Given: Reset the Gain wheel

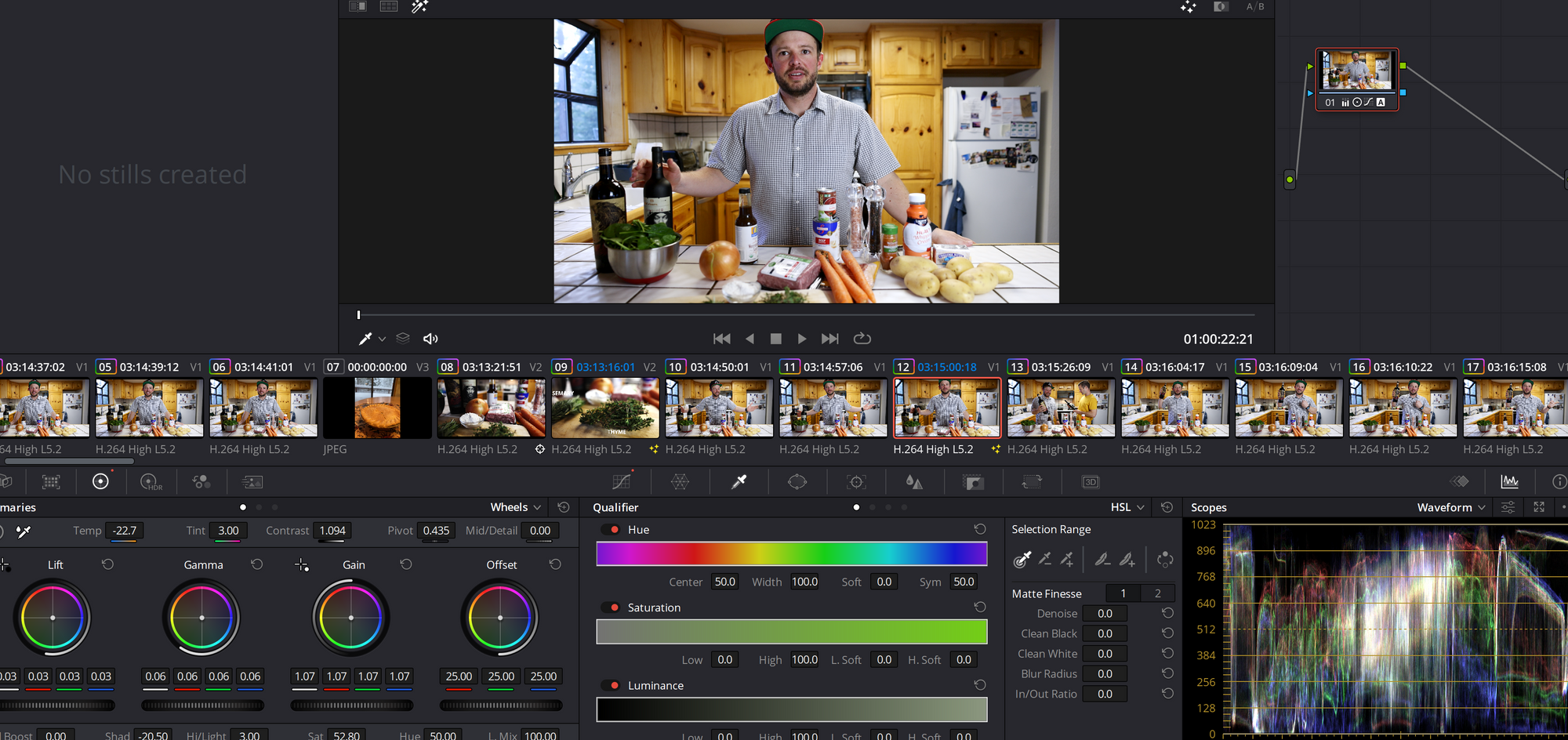Looking at the screenshot, I should click(405, 564).
